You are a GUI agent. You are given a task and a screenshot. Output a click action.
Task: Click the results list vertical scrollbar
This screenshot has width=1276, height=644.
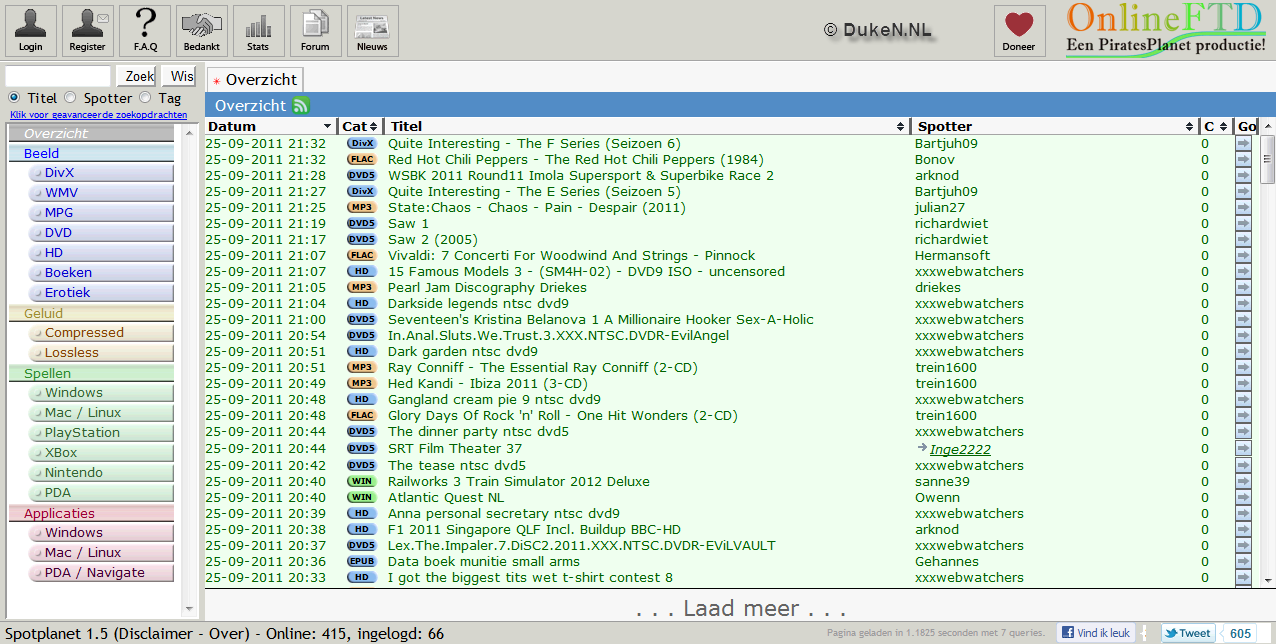(1267, 352)
